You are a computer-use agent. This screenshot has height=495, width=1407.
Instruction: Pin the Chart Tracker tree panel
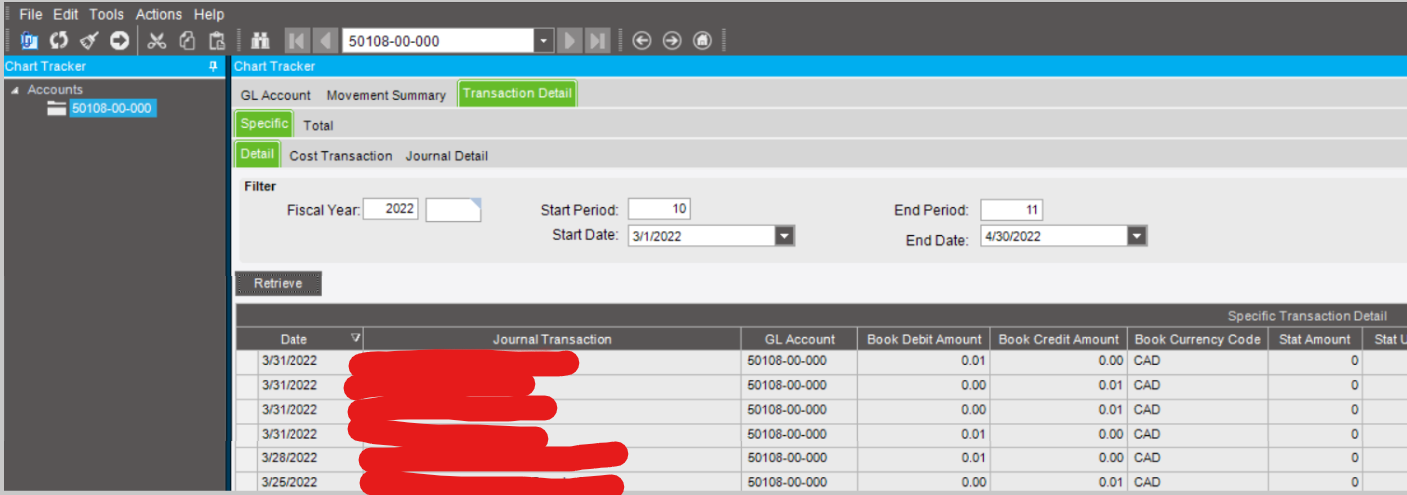[x=212, y=66]
